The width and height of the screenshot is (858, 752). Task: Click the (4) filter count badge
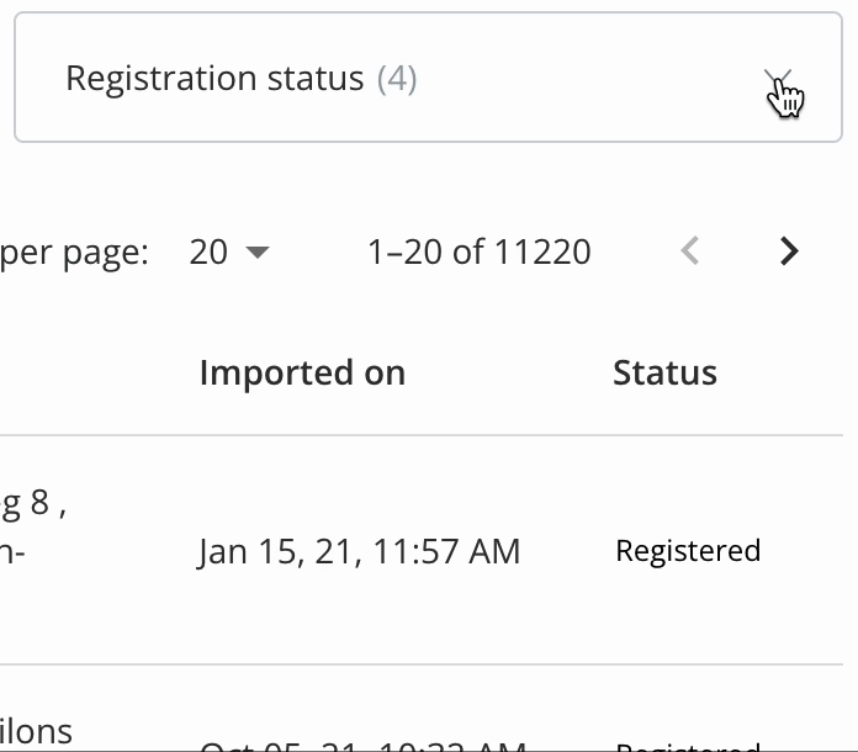click(x=397, y=78)
